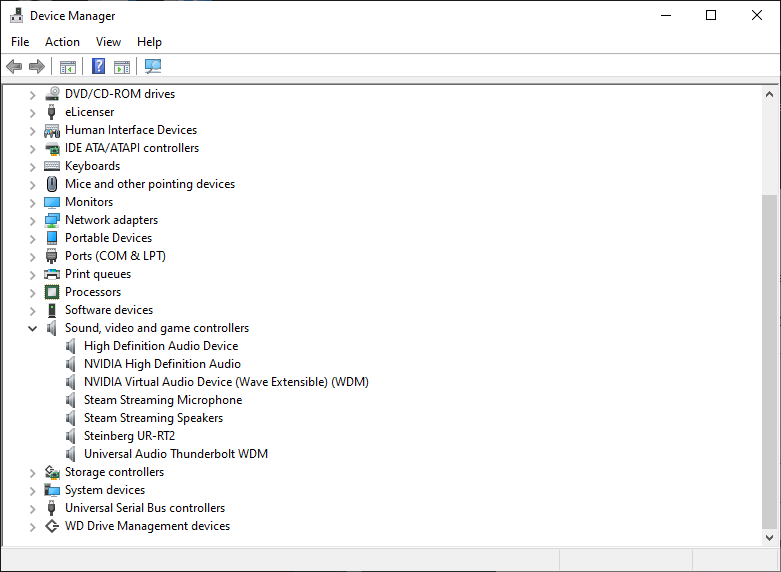Open the File menu

20,42
